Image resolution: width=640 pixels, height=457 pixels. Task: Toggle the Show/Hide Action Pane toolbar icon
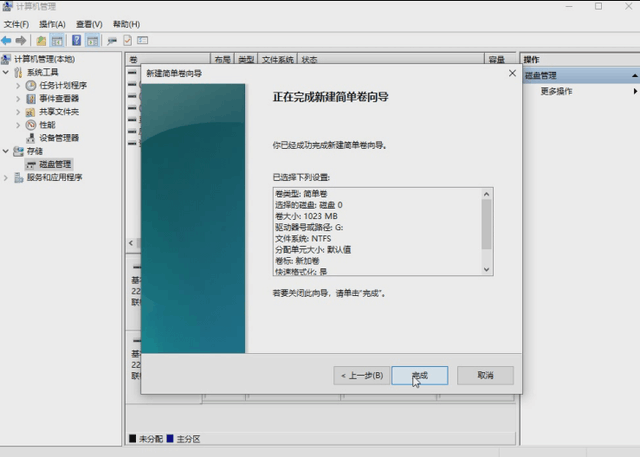pyautogui.click(x=93, y=40)
